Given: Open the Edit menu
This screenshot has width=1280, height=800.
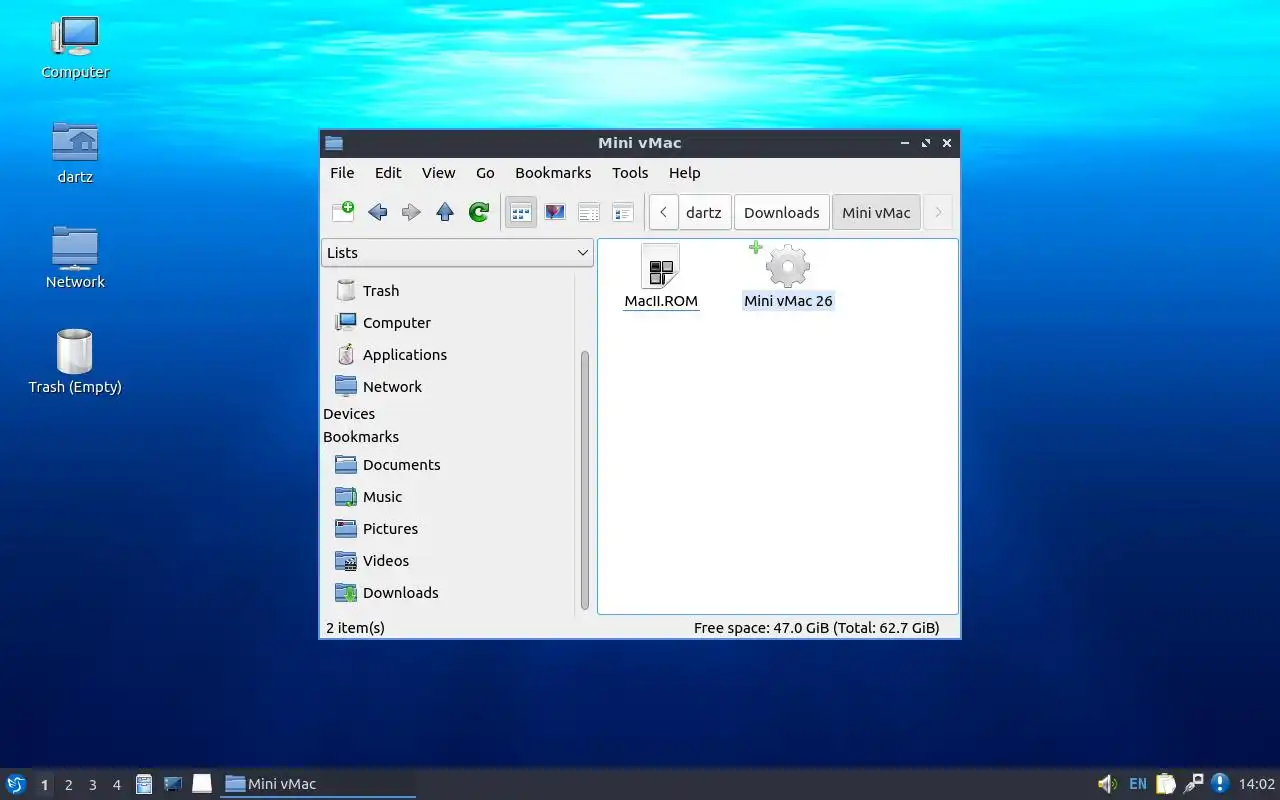Looking at the screenshot, I should pyautogui.click(x=388, y=173).
